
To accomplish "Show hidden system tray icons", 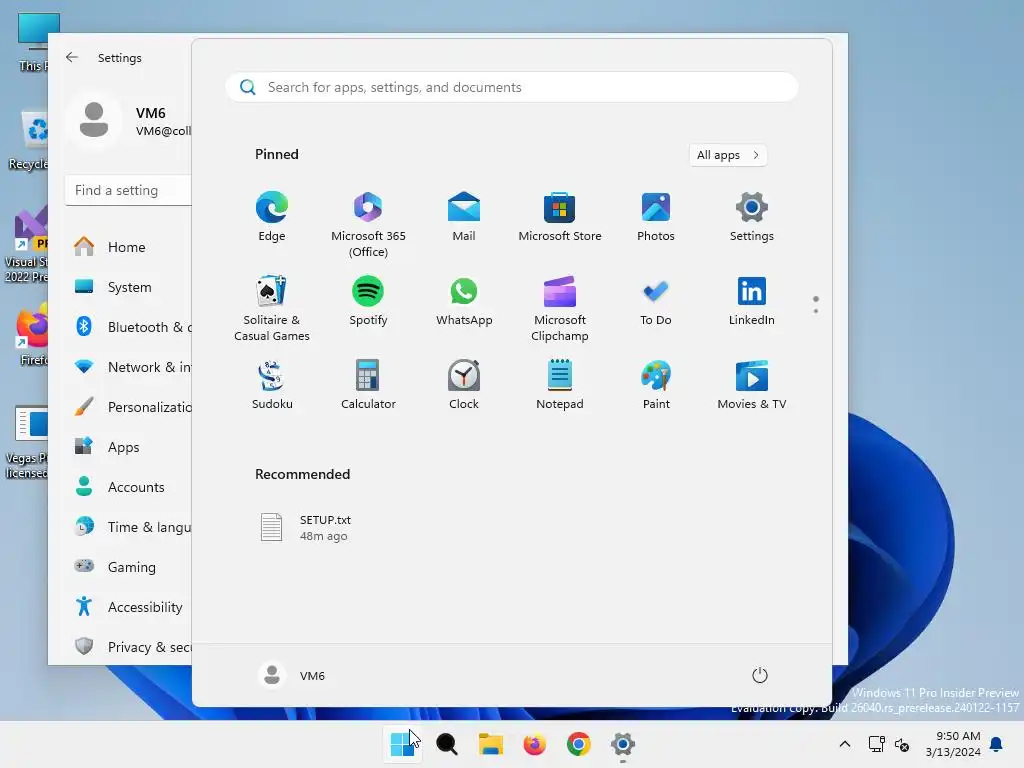I will pos(844,744).
